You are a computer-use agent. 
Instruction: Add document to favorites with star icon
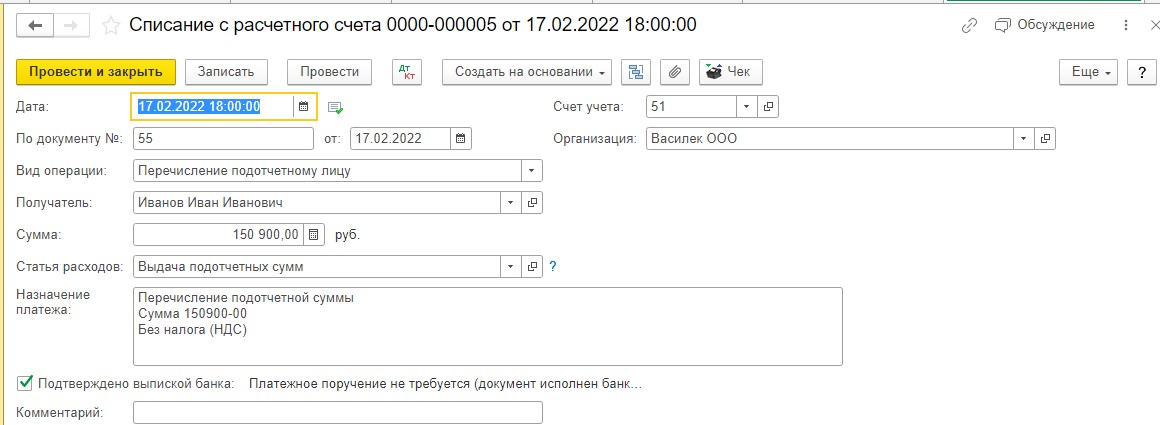110,26
